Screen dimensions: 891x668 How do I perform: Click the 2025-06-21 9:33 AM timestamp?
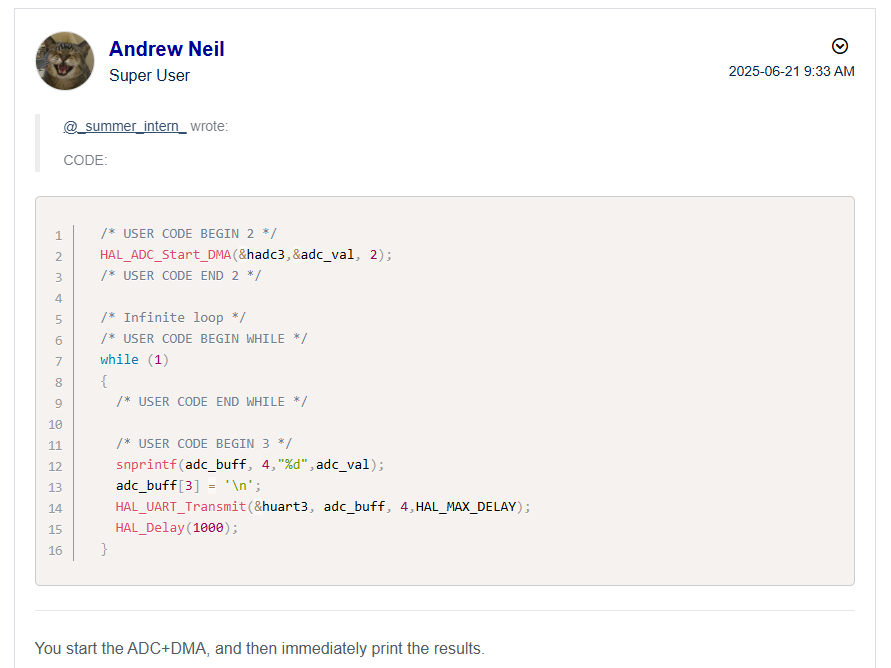click(791, 71)
